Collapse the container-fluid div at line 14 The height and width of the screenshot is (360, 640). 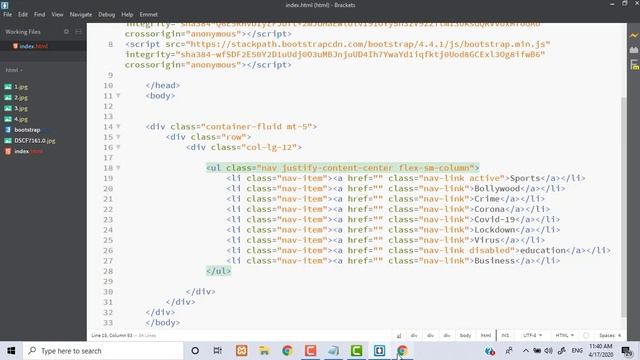(118, 127)
